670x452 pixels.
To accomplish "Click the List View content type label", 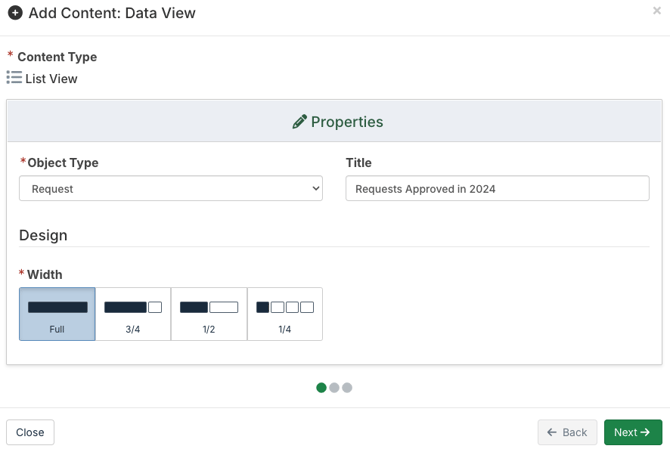I will tap(51, 79).
